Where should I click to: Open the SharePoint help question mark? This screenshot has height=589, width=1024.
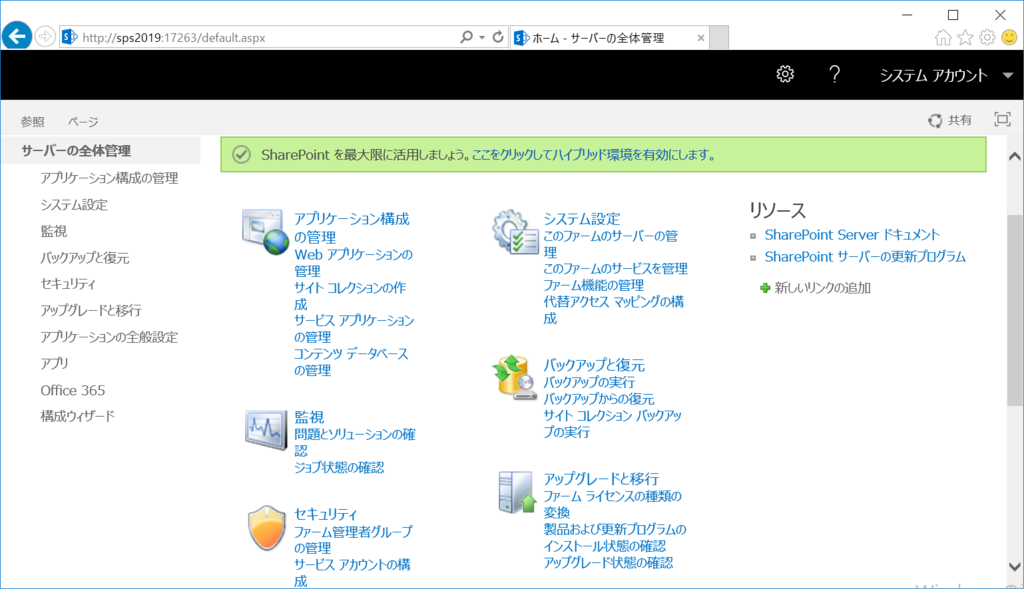(x=835, y=74)
